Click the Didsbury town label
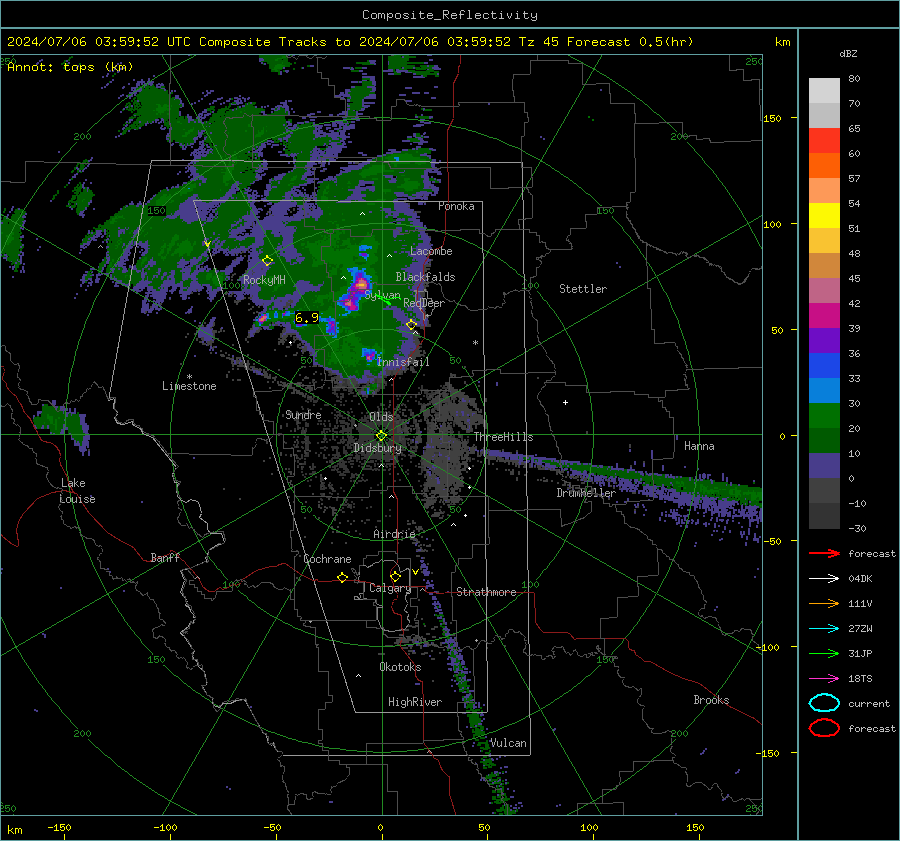This screenshot has width=900, height=841. click(x=377, y=448)
